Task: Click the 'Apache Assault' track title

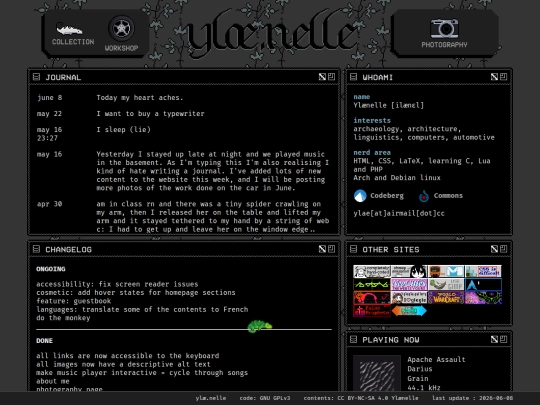Action: pyautogui.click(x=436, y=360)
